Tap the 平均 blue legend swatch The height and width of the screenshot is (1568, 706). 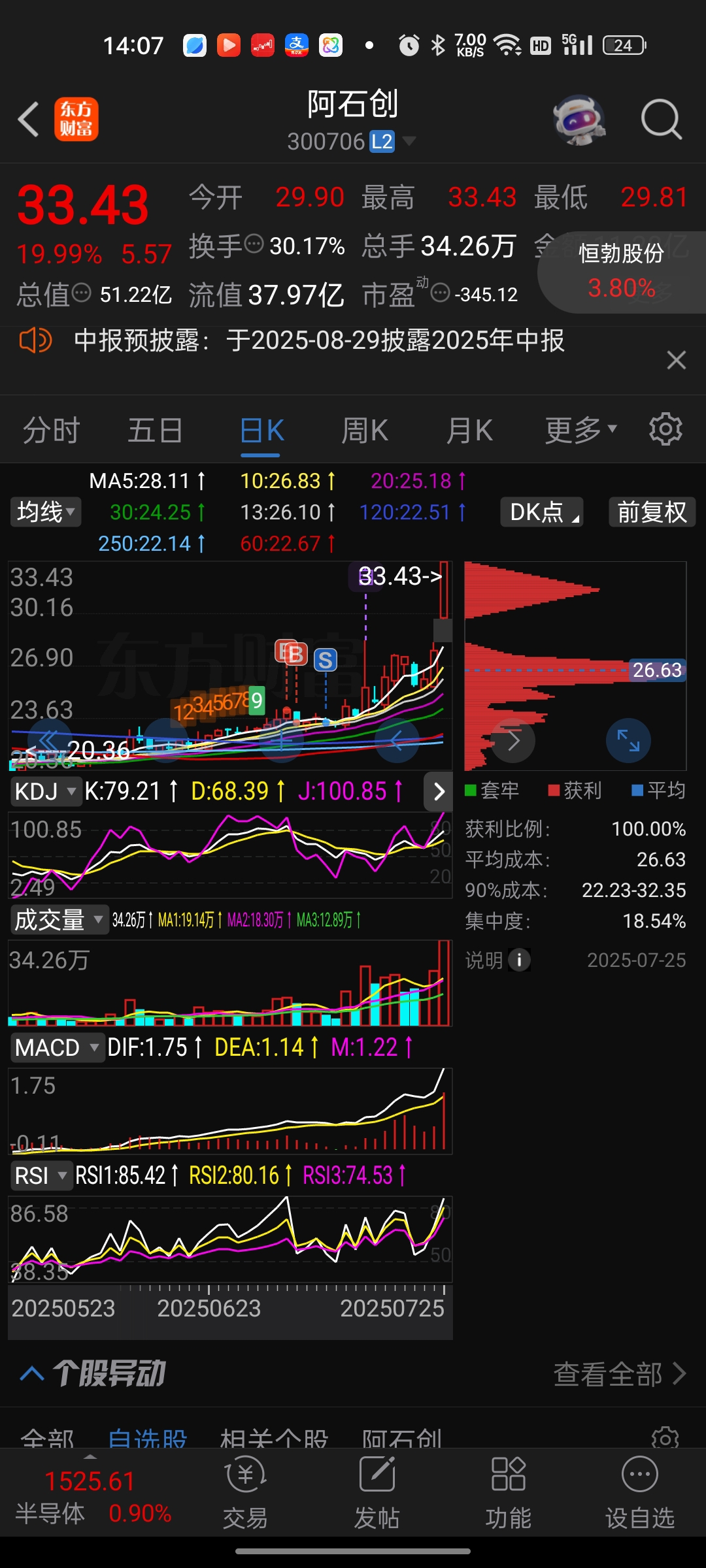637,791
